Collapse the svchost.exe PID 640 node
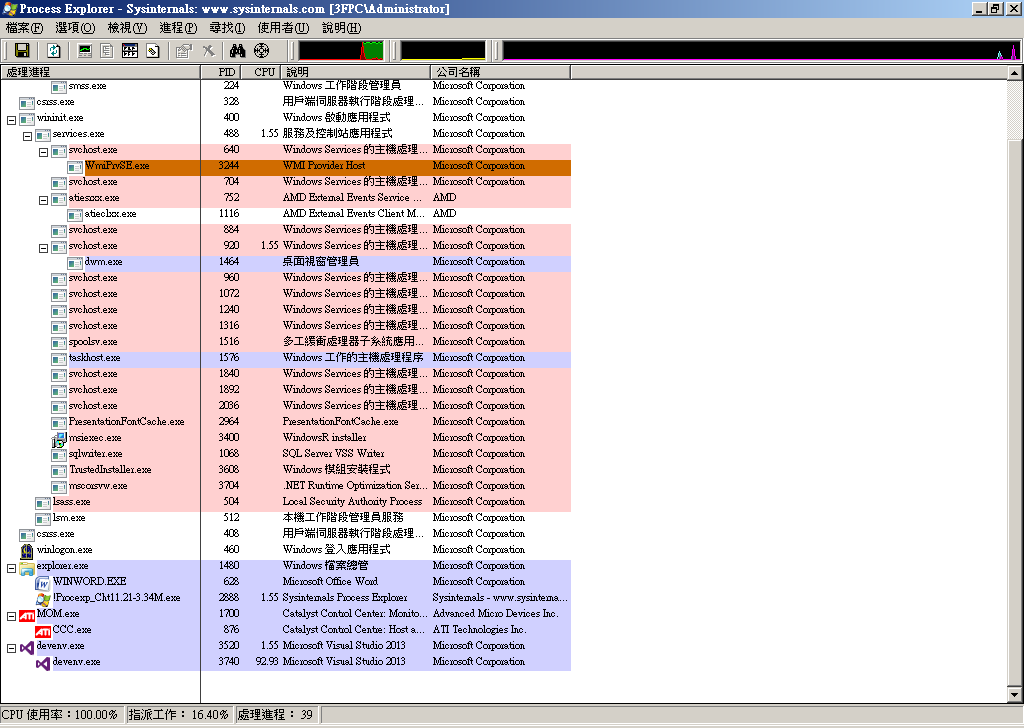 click(x=43, y=152)
